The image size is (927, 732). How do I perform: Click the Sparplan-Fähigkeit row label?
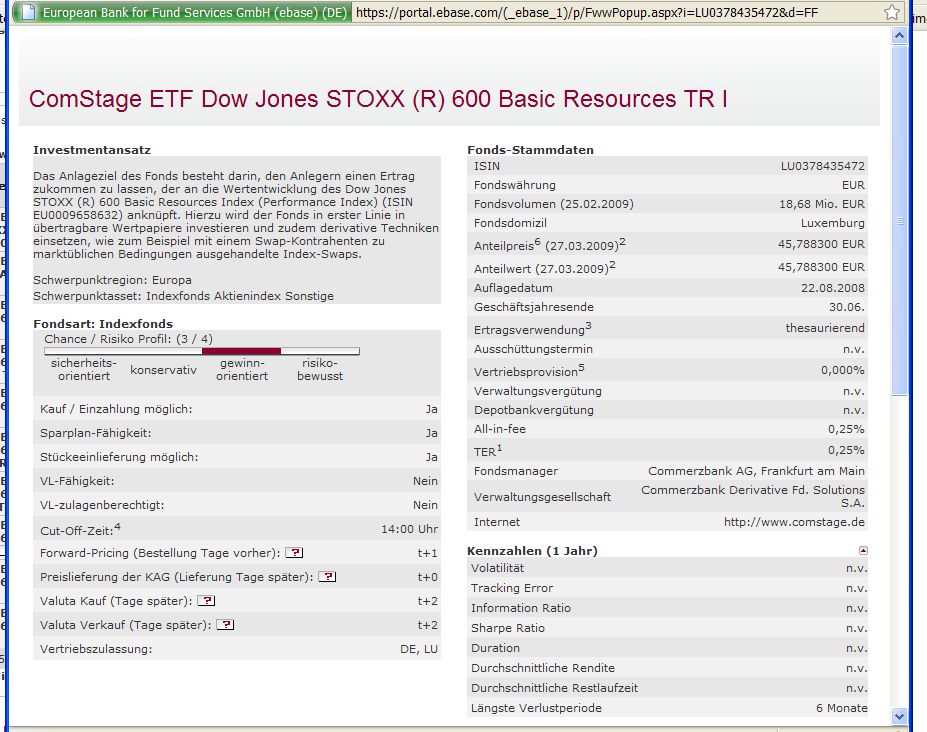click(96, 433)
